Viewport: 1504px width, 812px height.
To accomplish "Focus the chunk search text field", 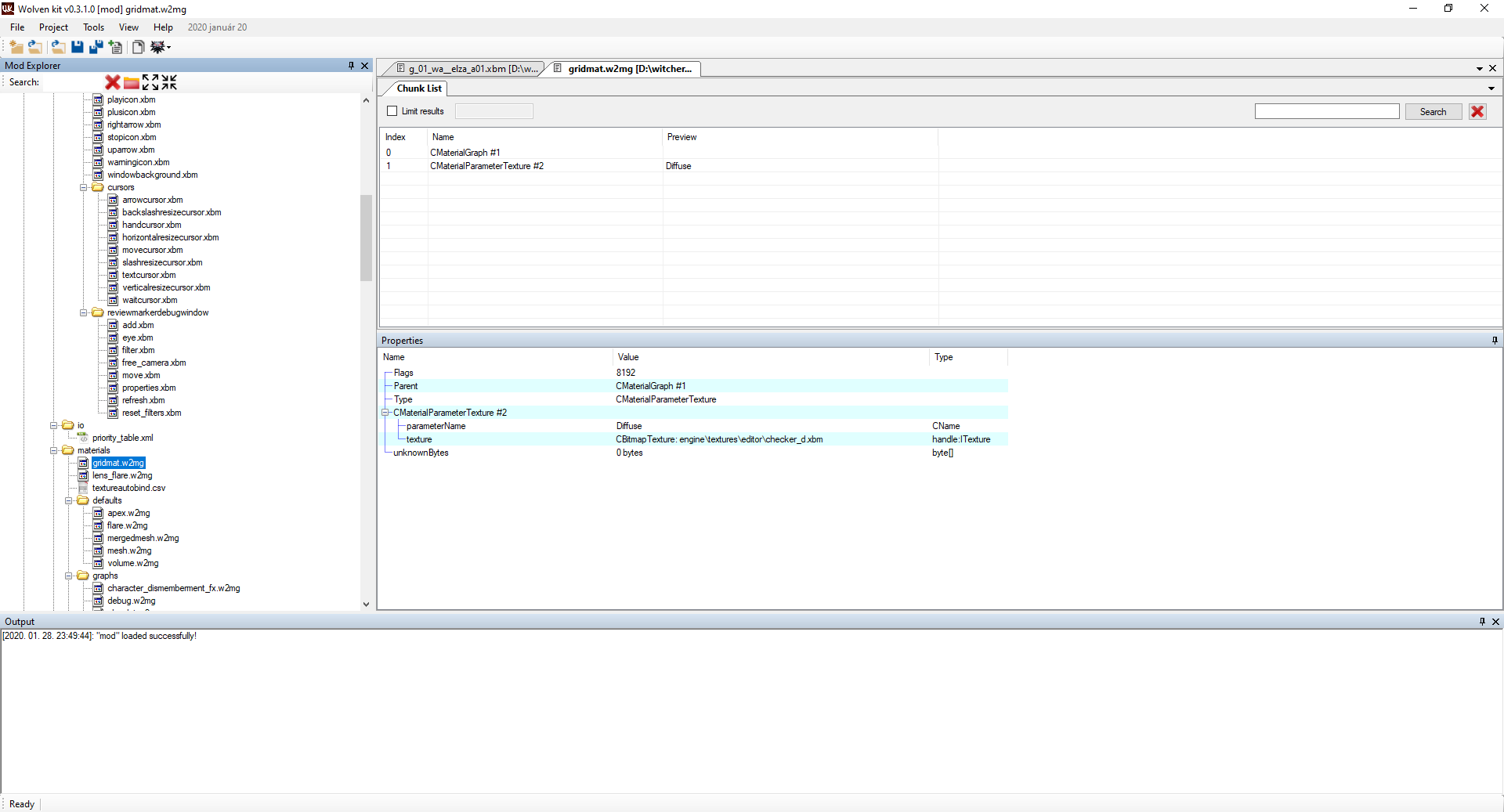I will (x=1327, y=112).
